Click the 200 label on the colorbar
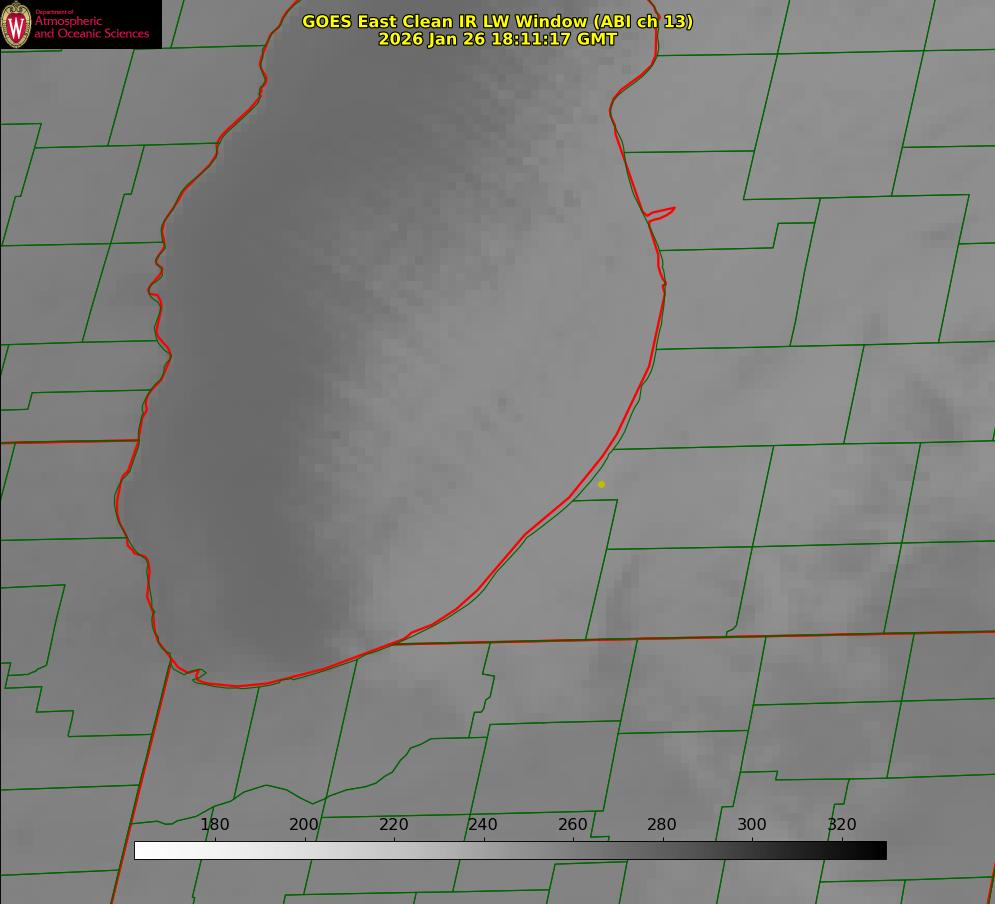 point(304,825)
